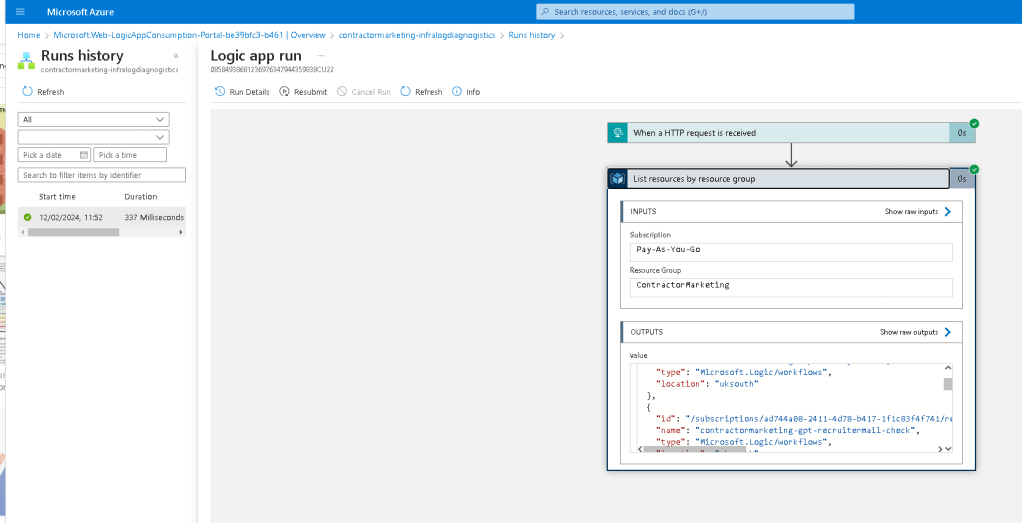Open Microsoft.Web-LogicAppConsumption-Portal Overview breadcrumb
The height and width of the screenshot is (523, 1022).
click(189, 35)
